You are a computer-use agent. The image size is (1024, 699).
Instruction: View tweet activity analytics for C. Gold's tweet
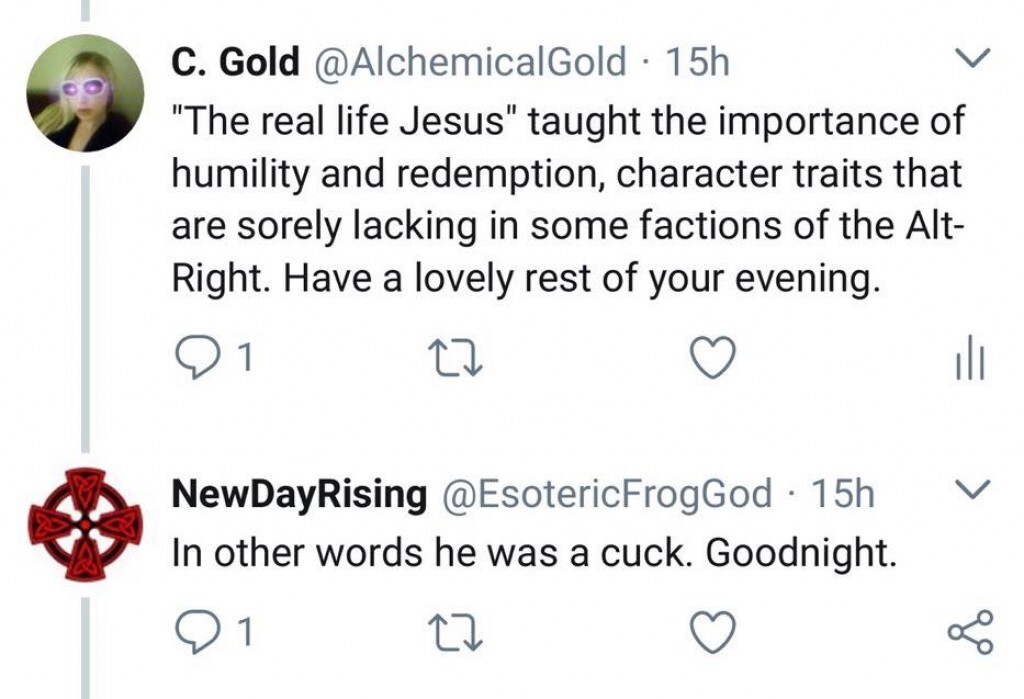point(969,359)
